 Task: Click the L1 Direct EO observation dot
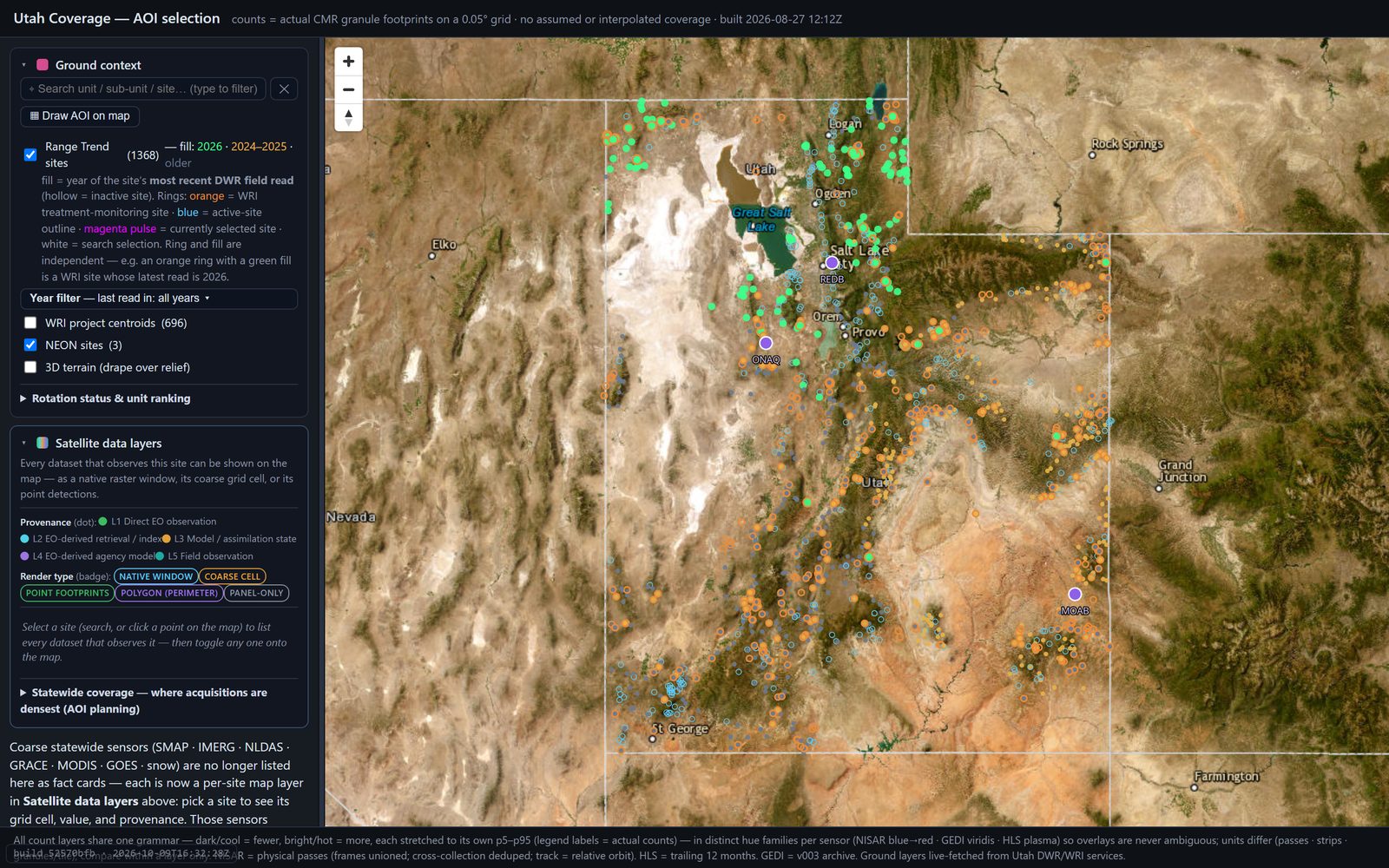click(103, 522)
